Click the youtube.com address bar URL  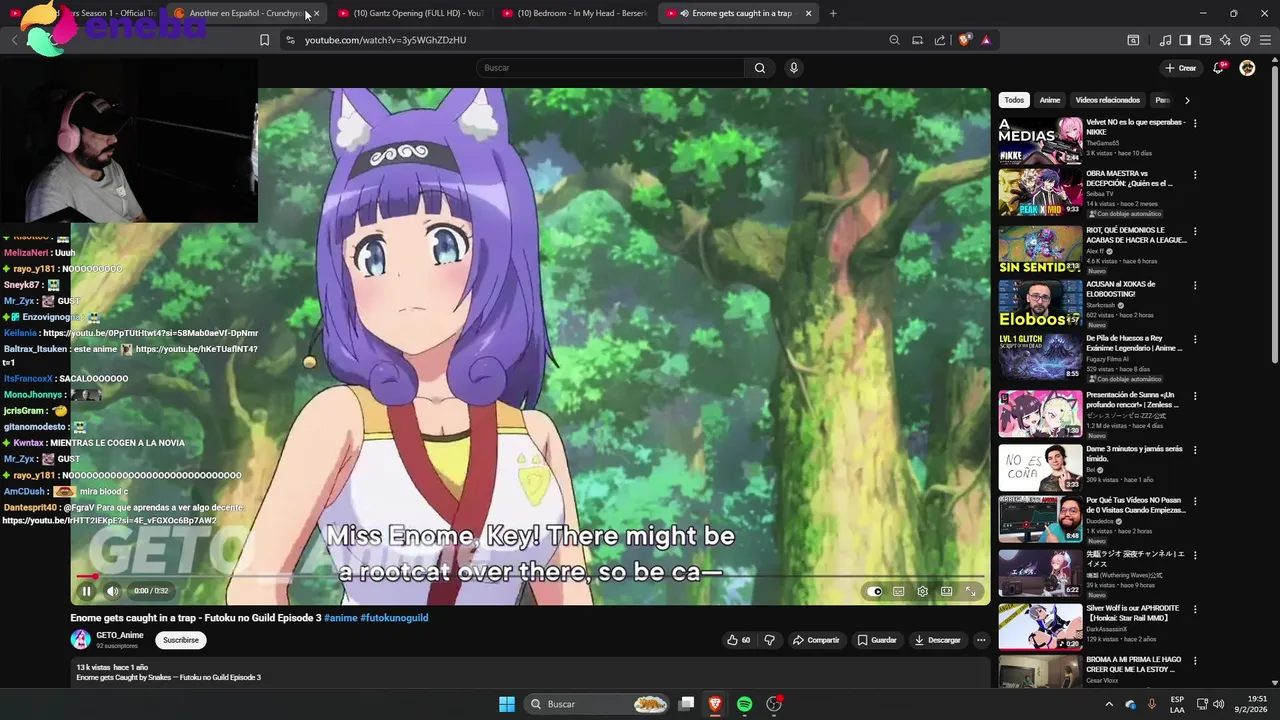(x=385, y=40)
